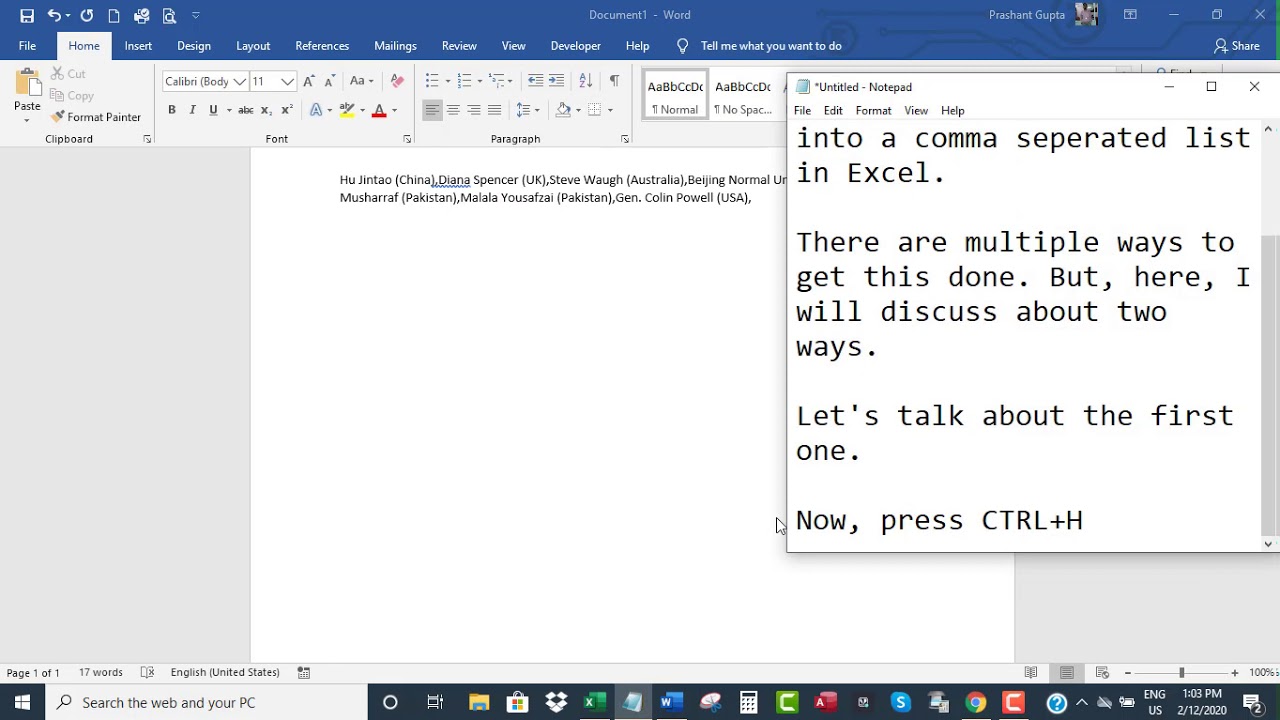Toggle superscript formatting

click(x=286, y=110)
